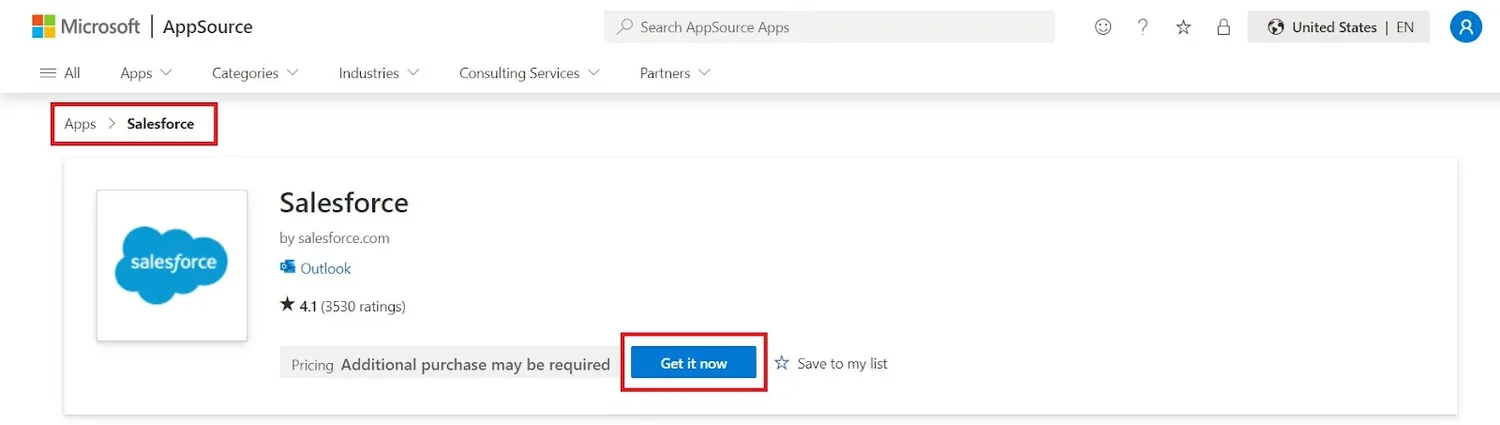Open help via question mark icon
The width and height of the screenshot is (1500, 425).
[x=1143, y=27]
